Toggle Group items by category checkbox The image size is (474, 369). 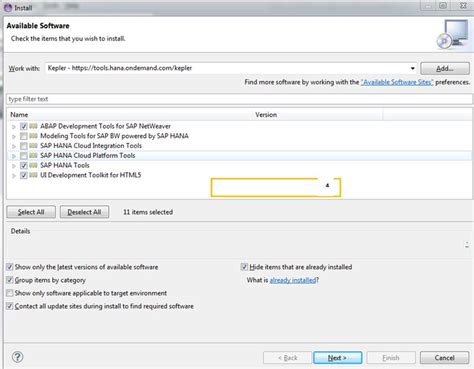click(x=10, y=280)
